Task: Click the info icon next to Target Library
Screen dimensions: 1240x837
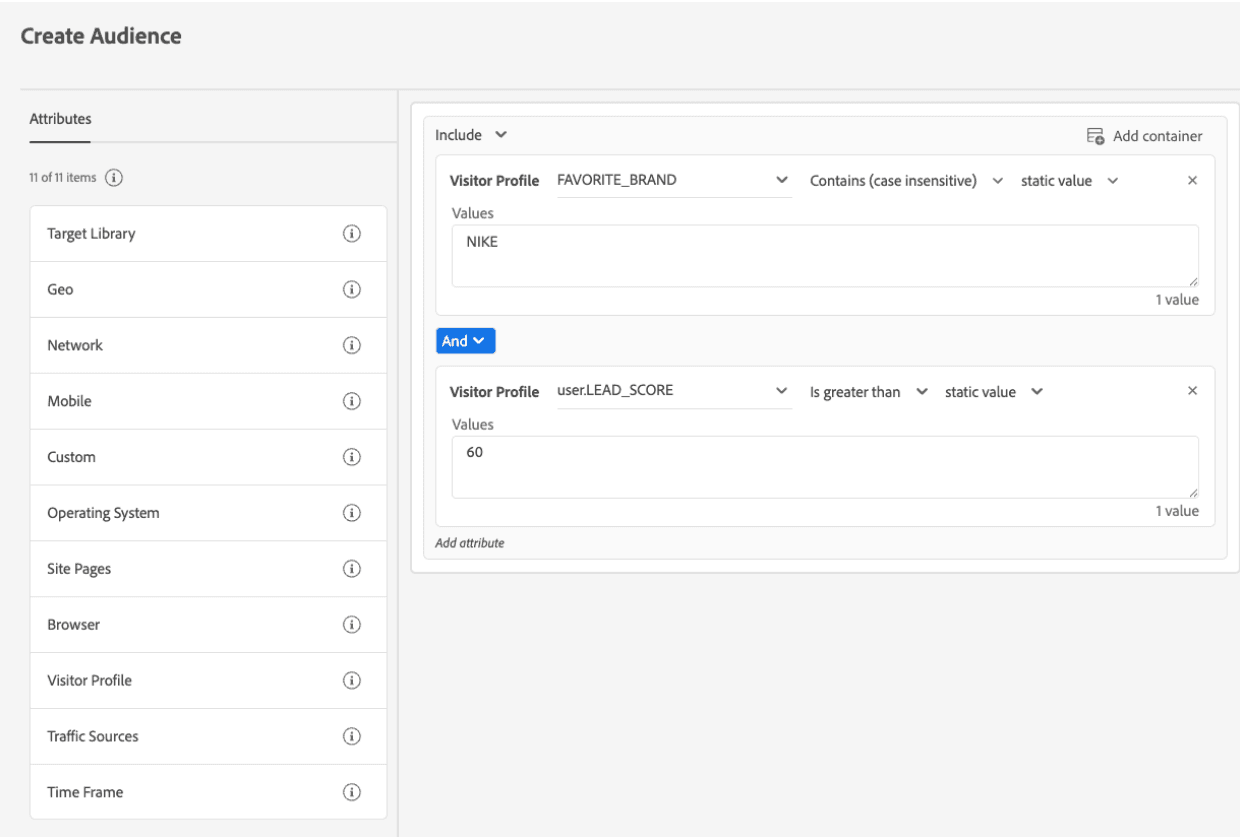Action: click(351, 234)
